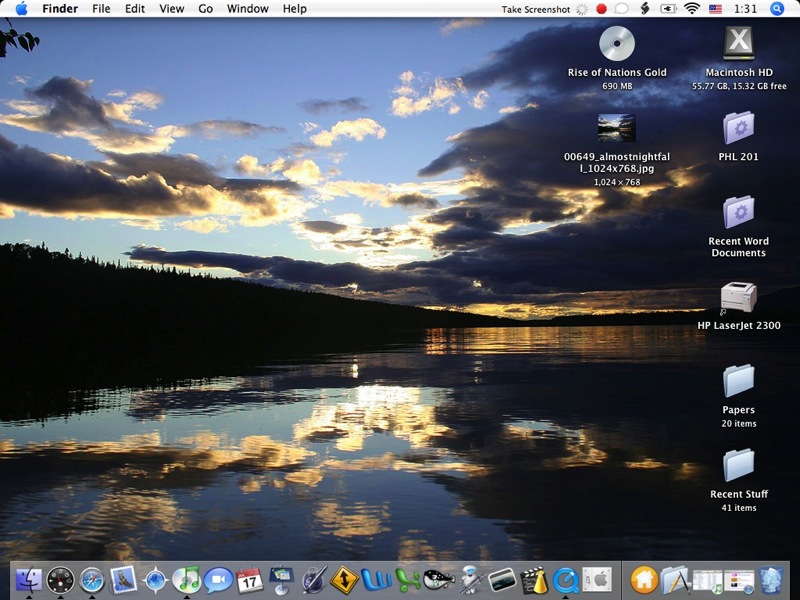The image size is (800, 600).
Task: Open the Wi-Fi AirPort status menu
Action: click(x=692, y=9)
